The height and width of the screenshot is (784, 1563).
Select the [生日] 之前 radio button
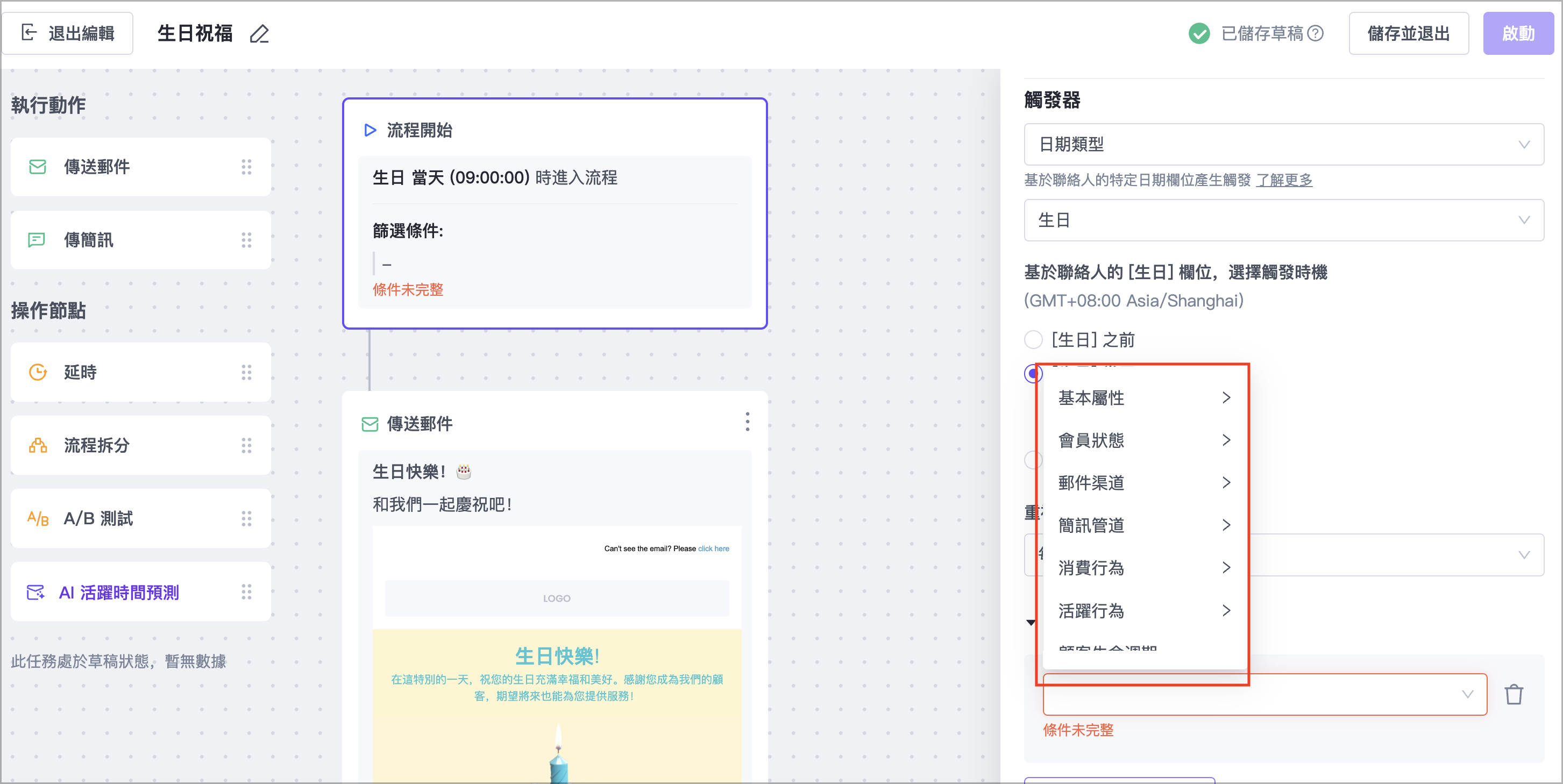[1033, 340]
